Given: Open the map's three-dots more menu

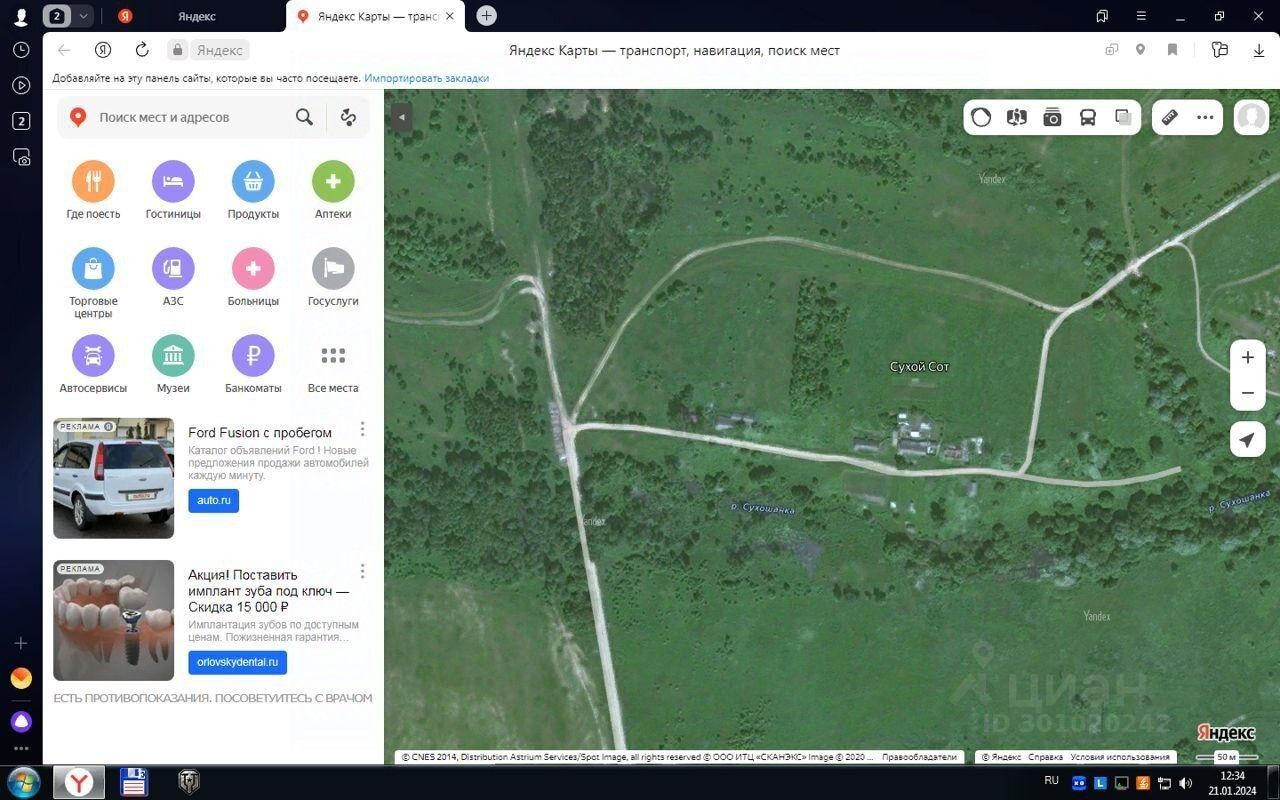Looking at the screenshot, I should (1205, 117).
